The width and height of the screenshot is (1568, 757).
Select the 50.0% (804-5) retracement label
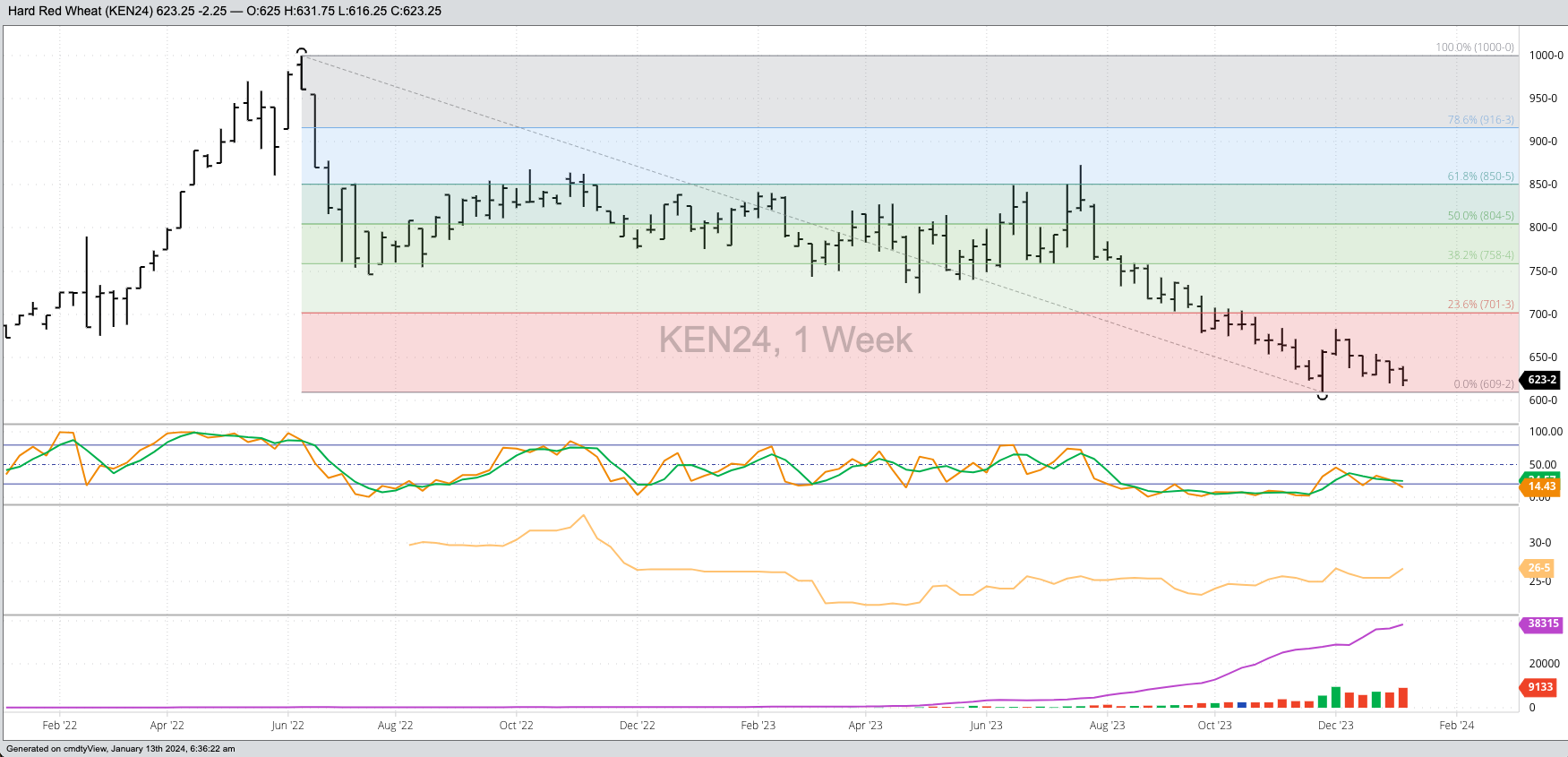pos(1480,216)
